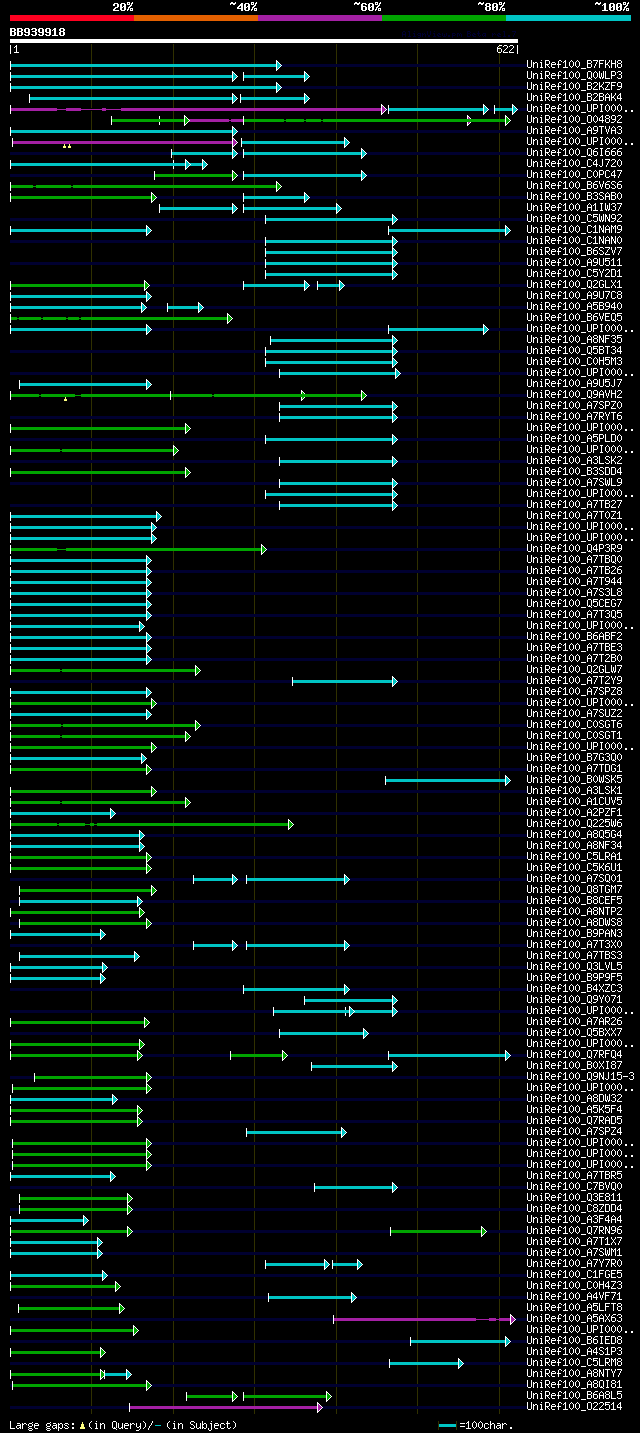Select the UniRef100_Q2GLW7 label
The height and width of the screenshot is (1433, 640).
click(x=574, y=670)
